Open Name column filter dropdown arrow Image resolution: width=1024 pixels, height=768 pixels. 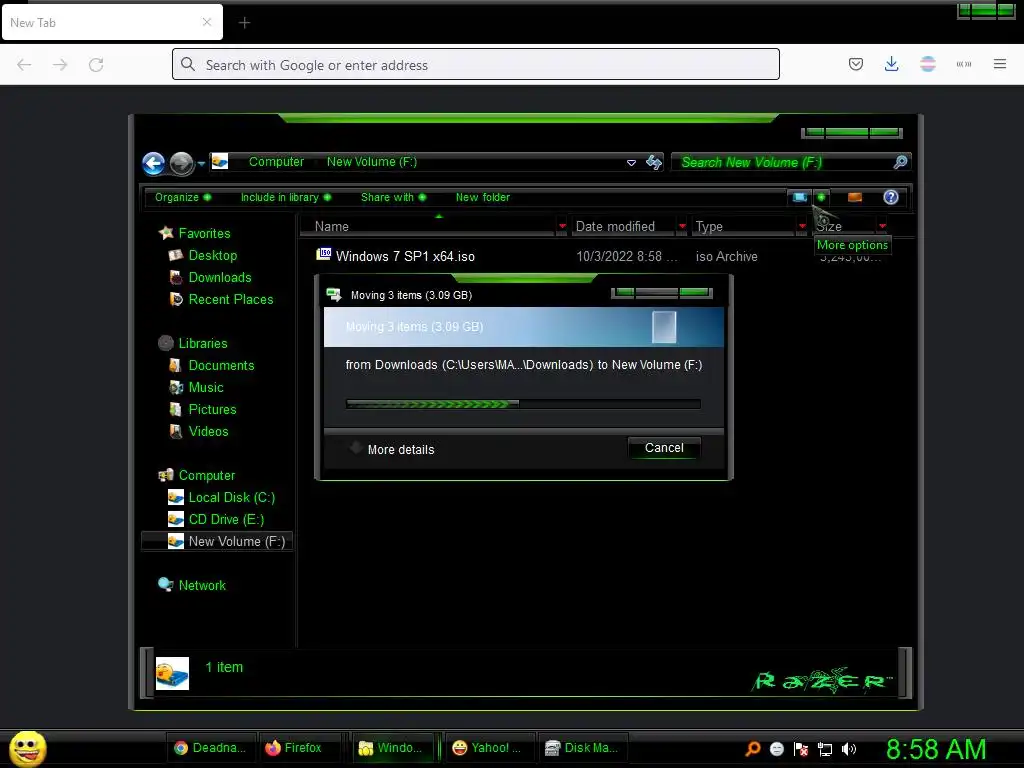562,227
